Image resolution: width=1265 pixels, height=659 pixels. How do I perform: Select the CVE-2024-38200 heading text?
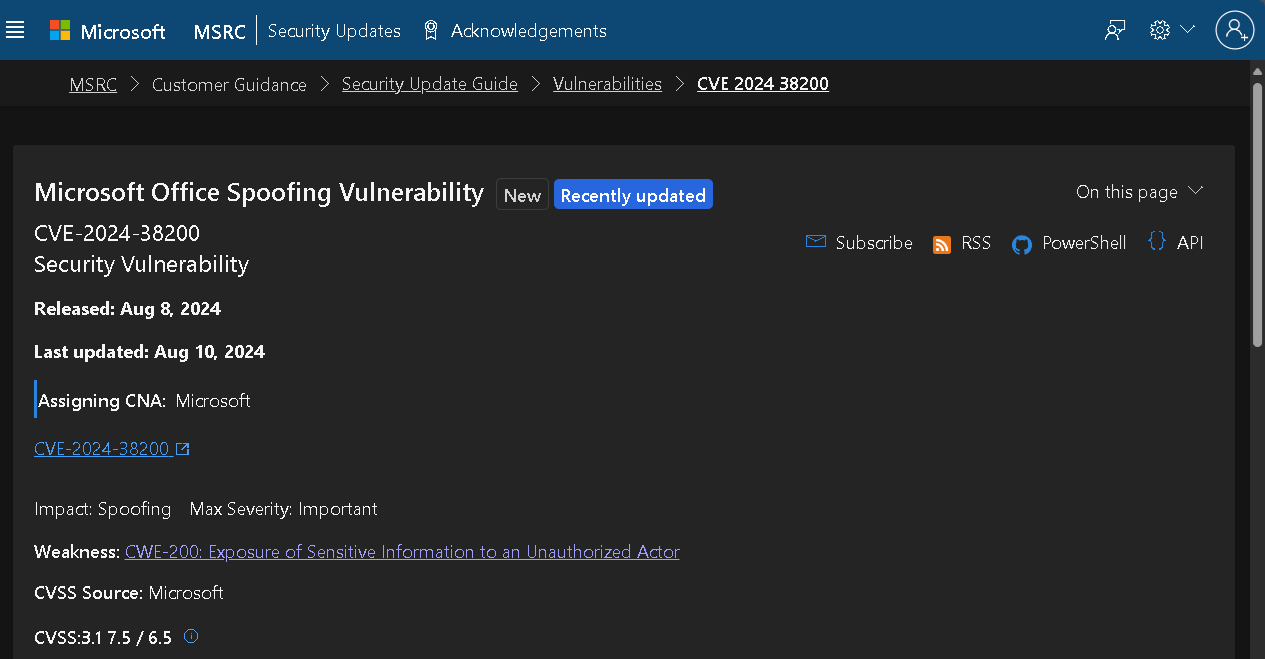pyautogui.click(x=117, y=233)
